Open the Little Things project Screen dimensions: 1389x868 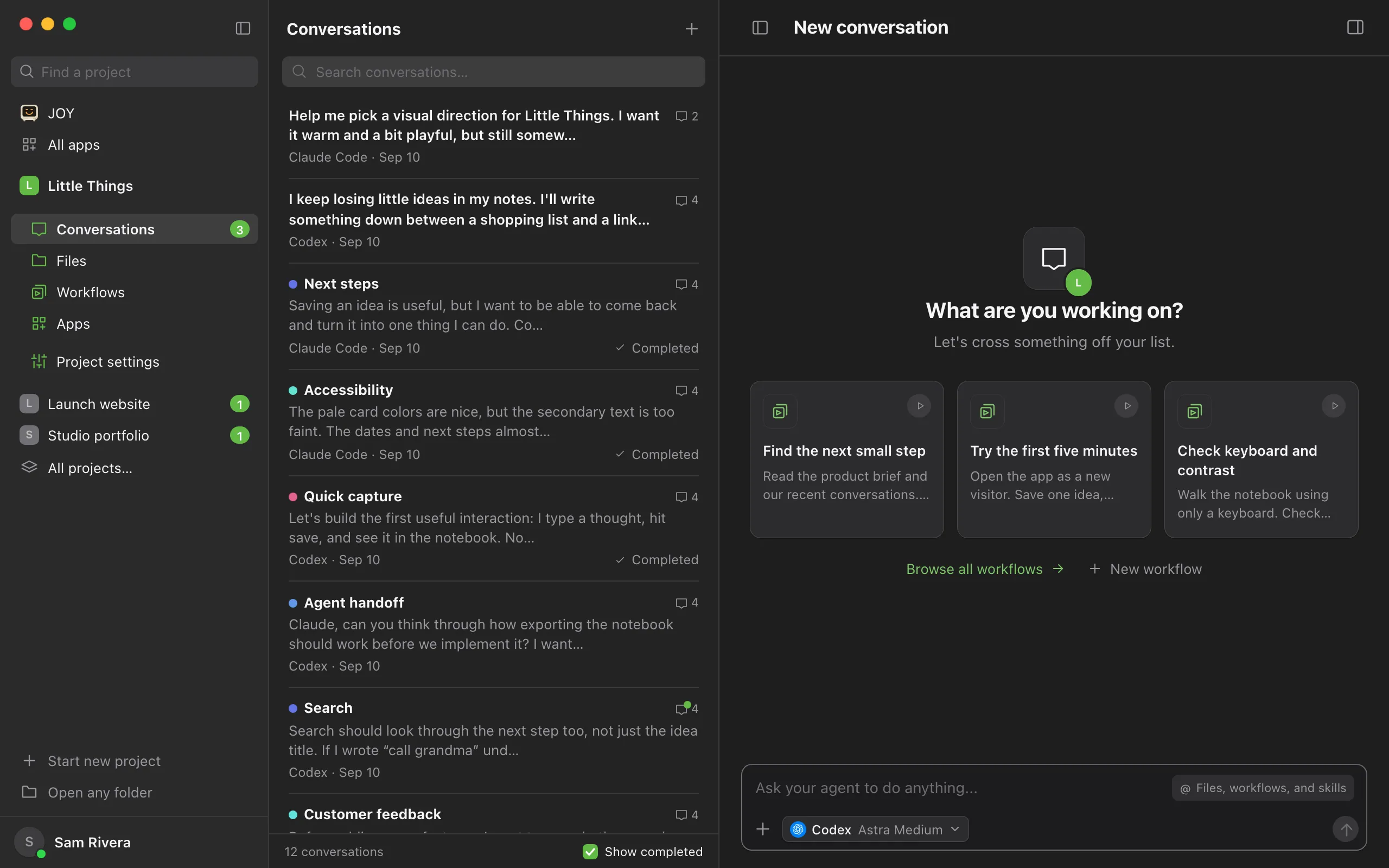point(135,186)
